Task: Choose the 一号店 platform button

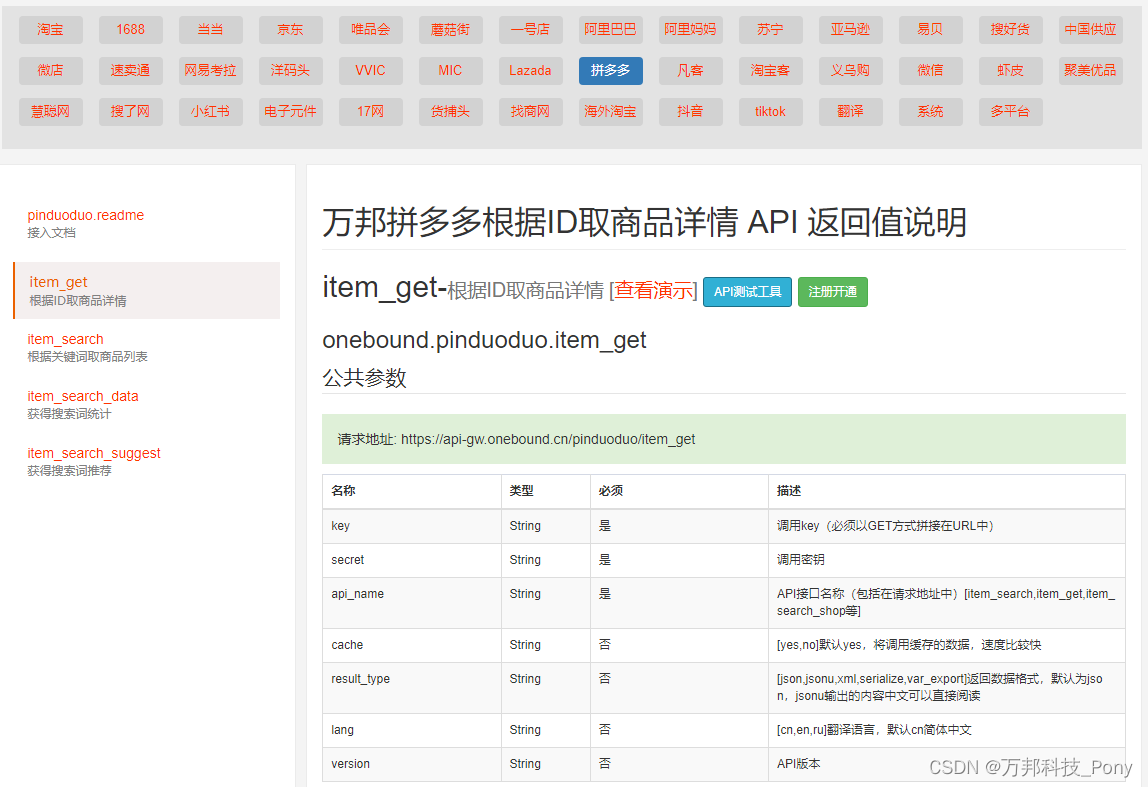Action: (530, 29)
